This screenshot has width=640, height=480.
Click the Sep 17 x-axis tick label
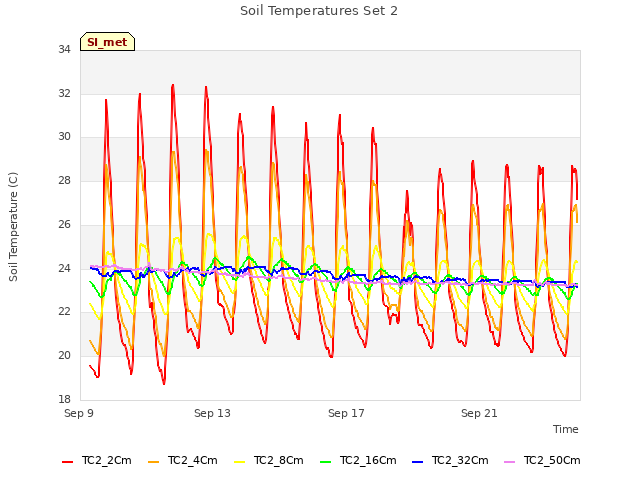coord(346,413)
